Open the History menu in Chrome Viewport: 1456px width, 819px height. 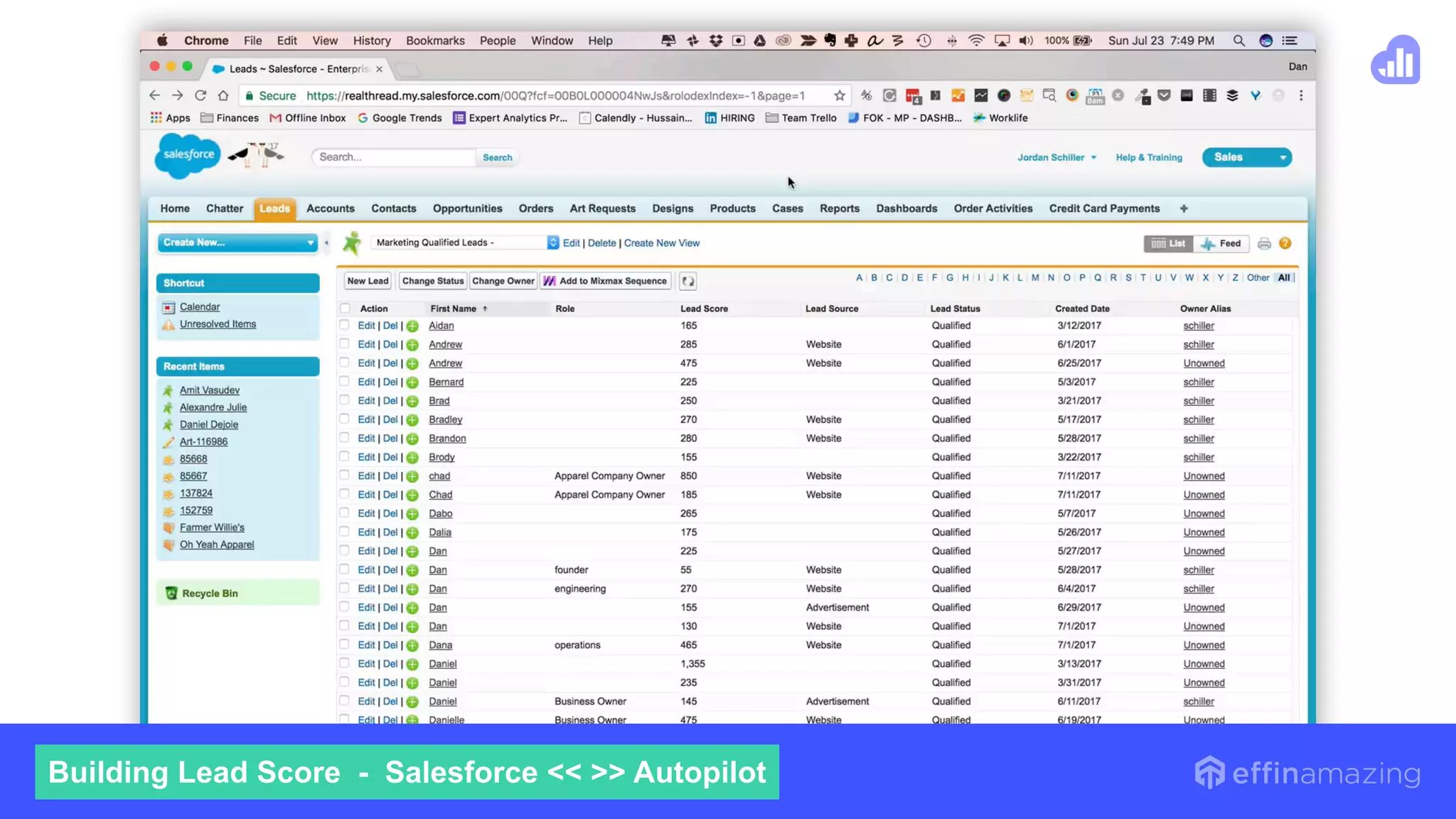[372, 41]
